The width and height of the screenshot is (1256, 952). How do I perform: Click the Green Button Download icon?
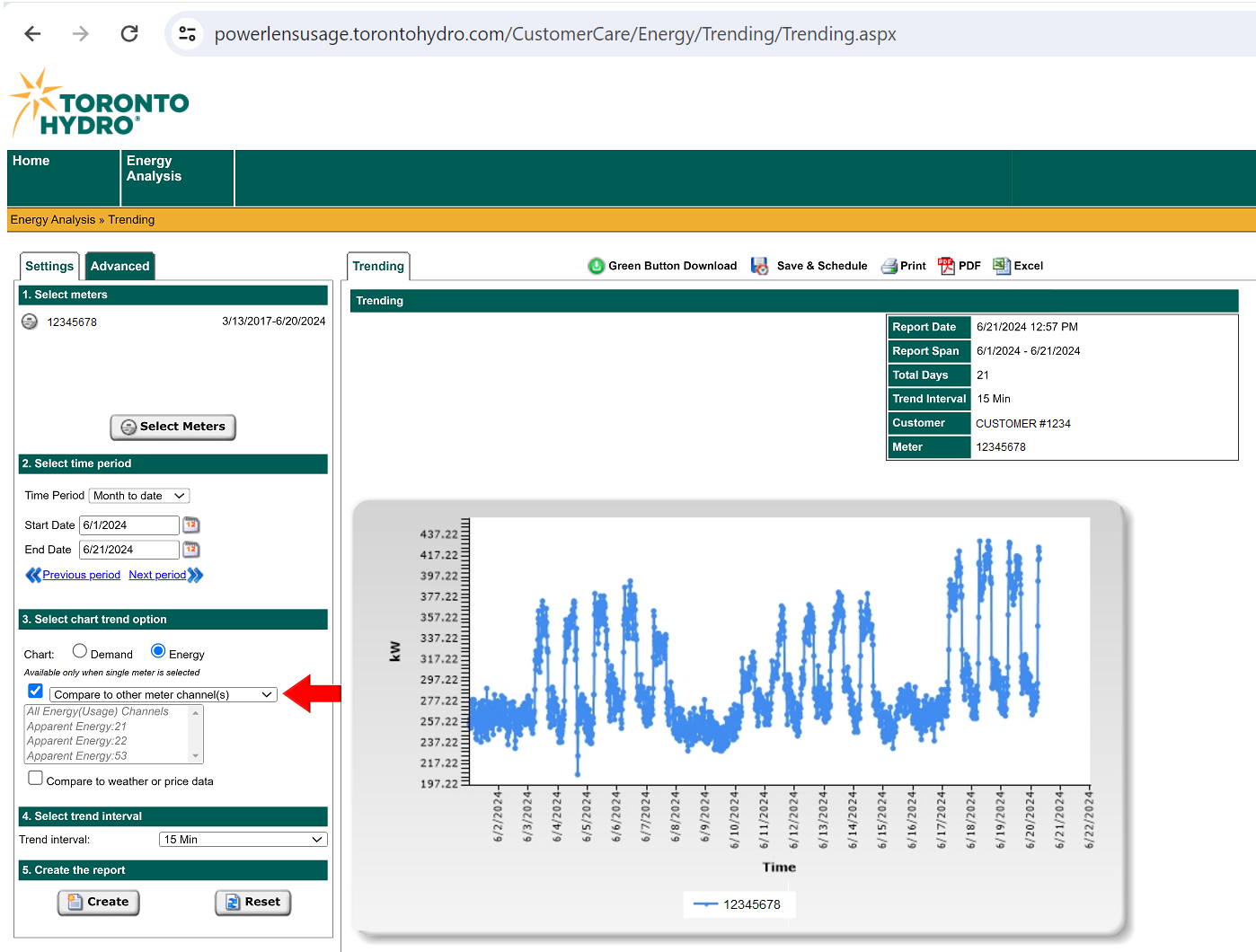pyautogui.click(x=596, y=266)
